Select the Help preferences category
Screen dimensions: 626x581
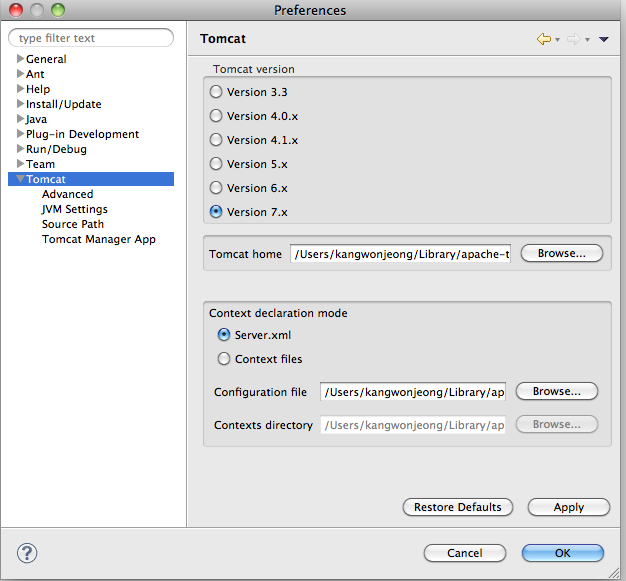coord(38,89)
